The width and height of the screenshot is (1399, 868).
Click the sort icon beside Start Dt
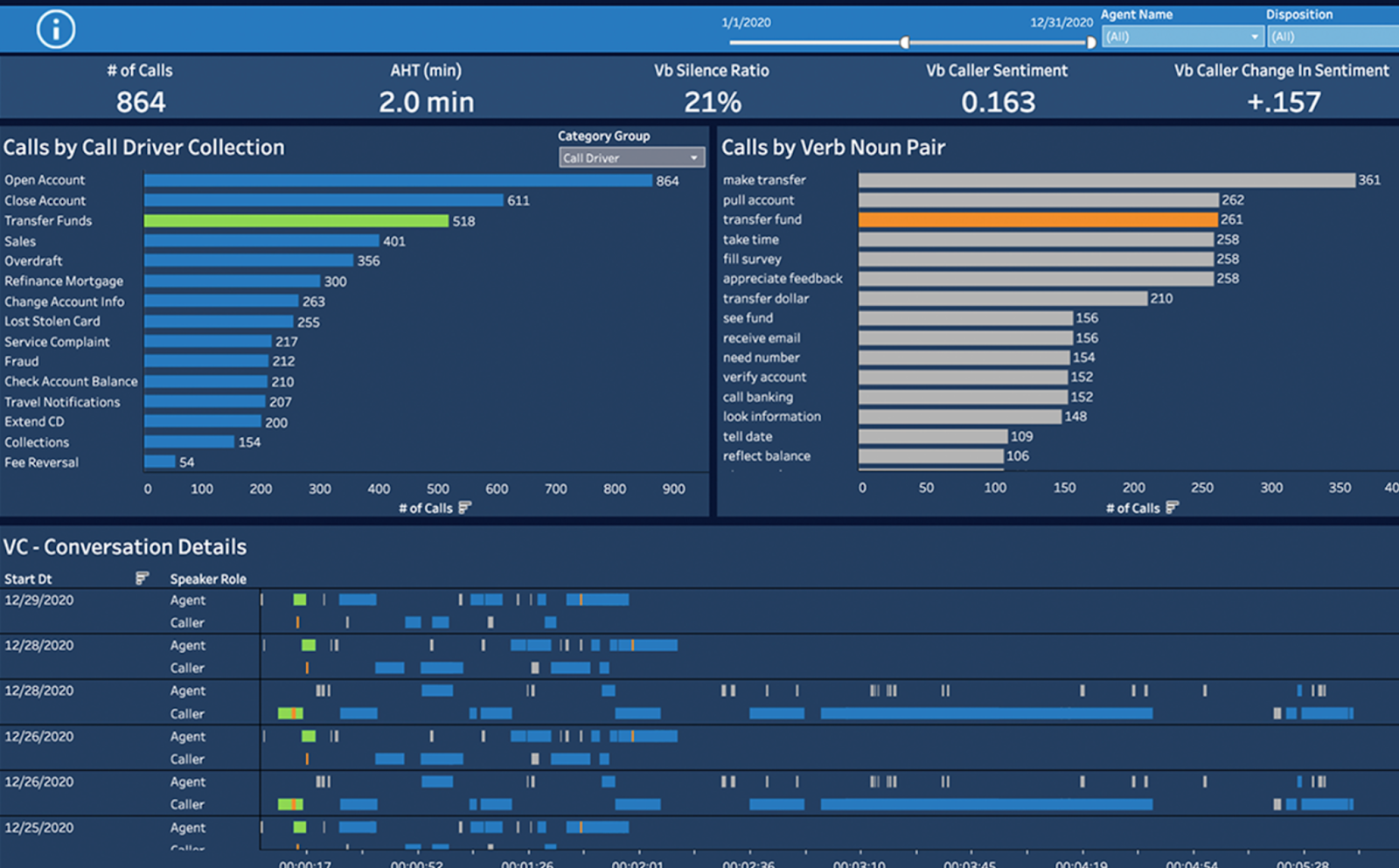point(143,579)
